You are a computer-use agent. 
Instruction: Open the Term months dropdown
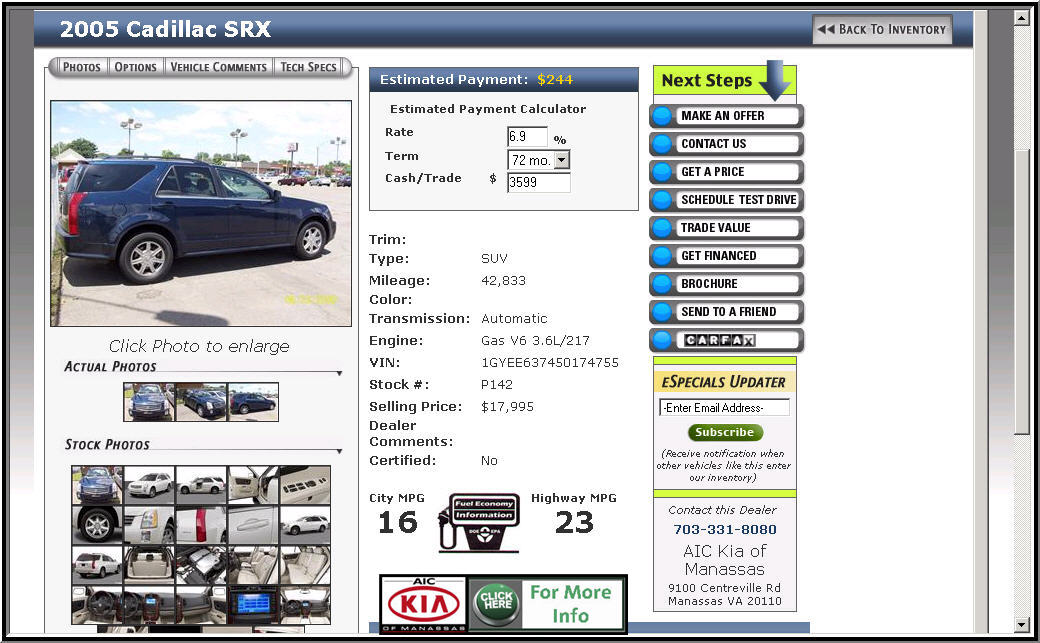tap(539, 160)
